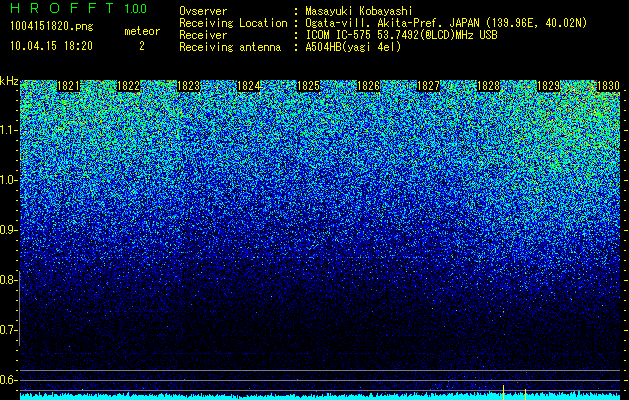Click the 1824 time marker
Screen dimensions: 629x400
[249, 86]
